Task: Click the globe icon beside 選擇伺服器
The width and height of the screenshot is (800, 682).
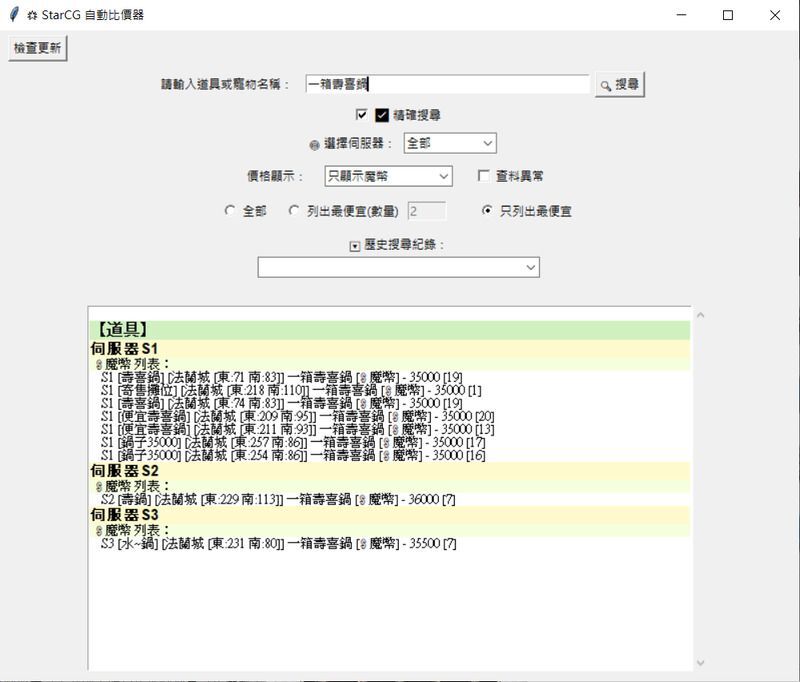Action: point(314,144)
